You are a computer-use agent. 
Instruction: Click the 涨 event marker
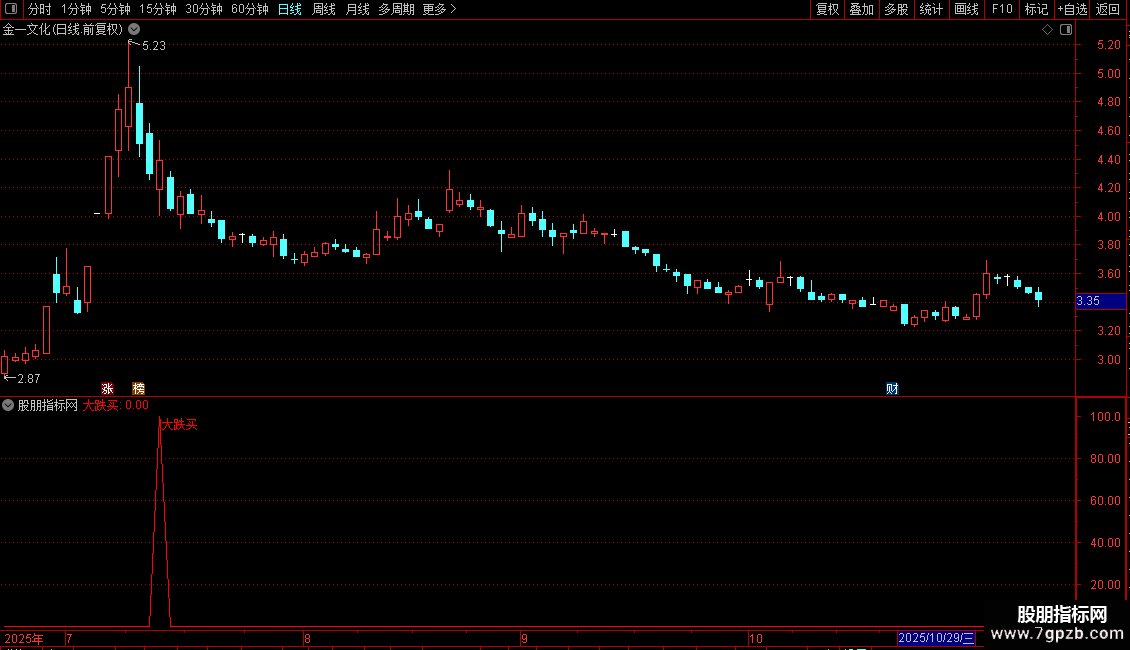click(107, 389)
